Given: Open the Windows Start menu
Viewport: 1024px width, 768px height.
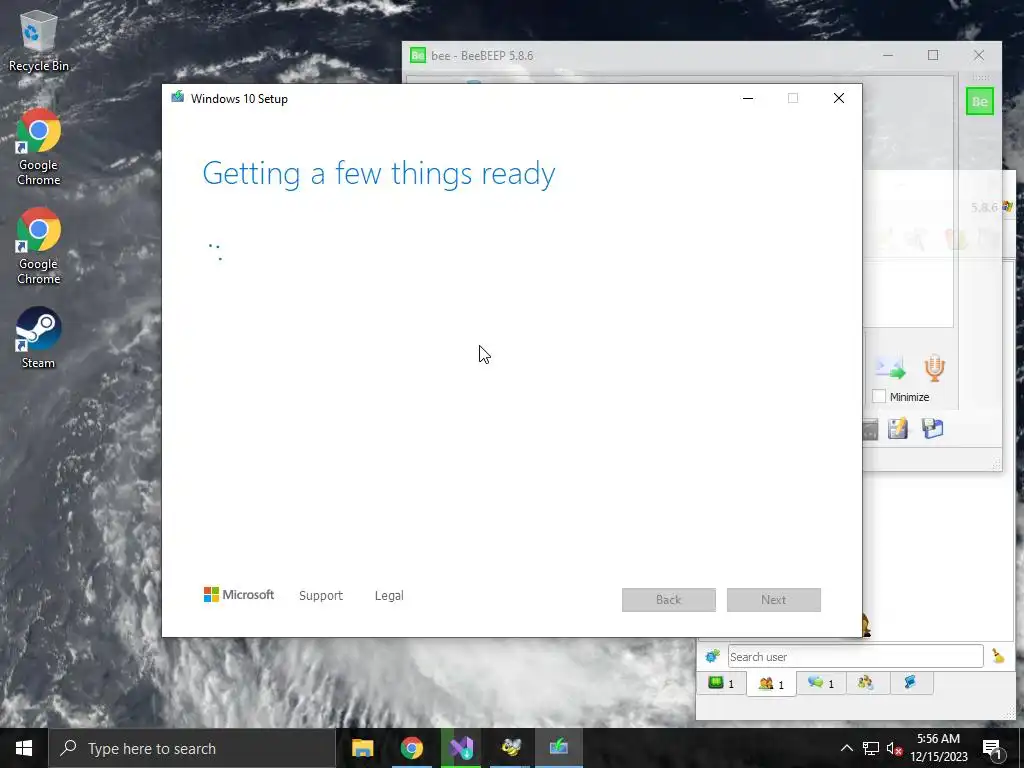Looking at the screenshot, I should click(24, 748).
